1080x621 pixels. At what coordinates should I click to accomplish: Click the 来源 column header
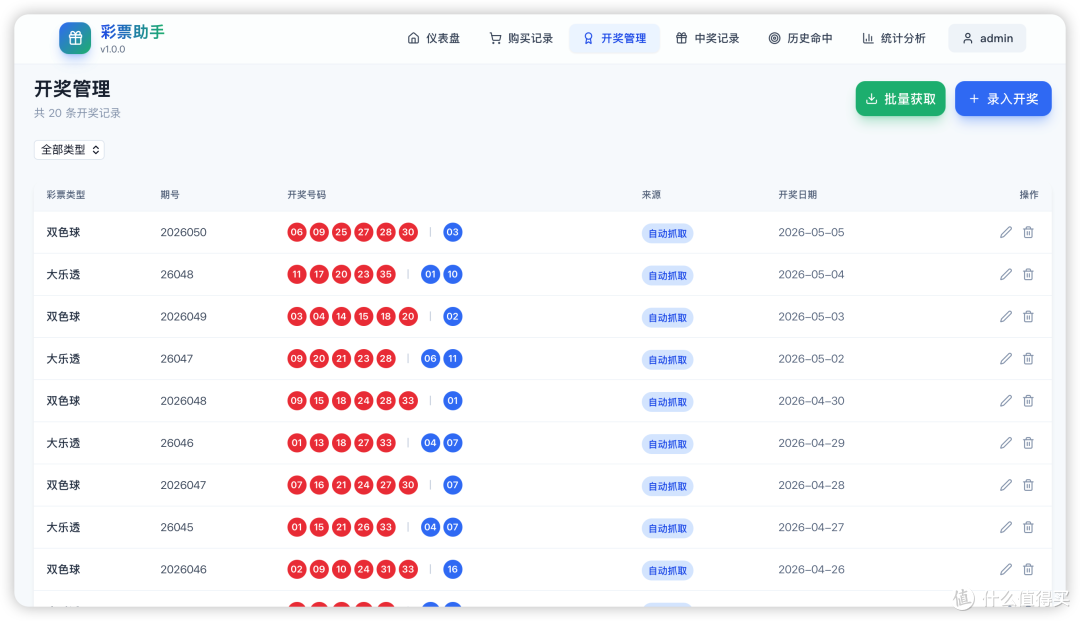651,195
